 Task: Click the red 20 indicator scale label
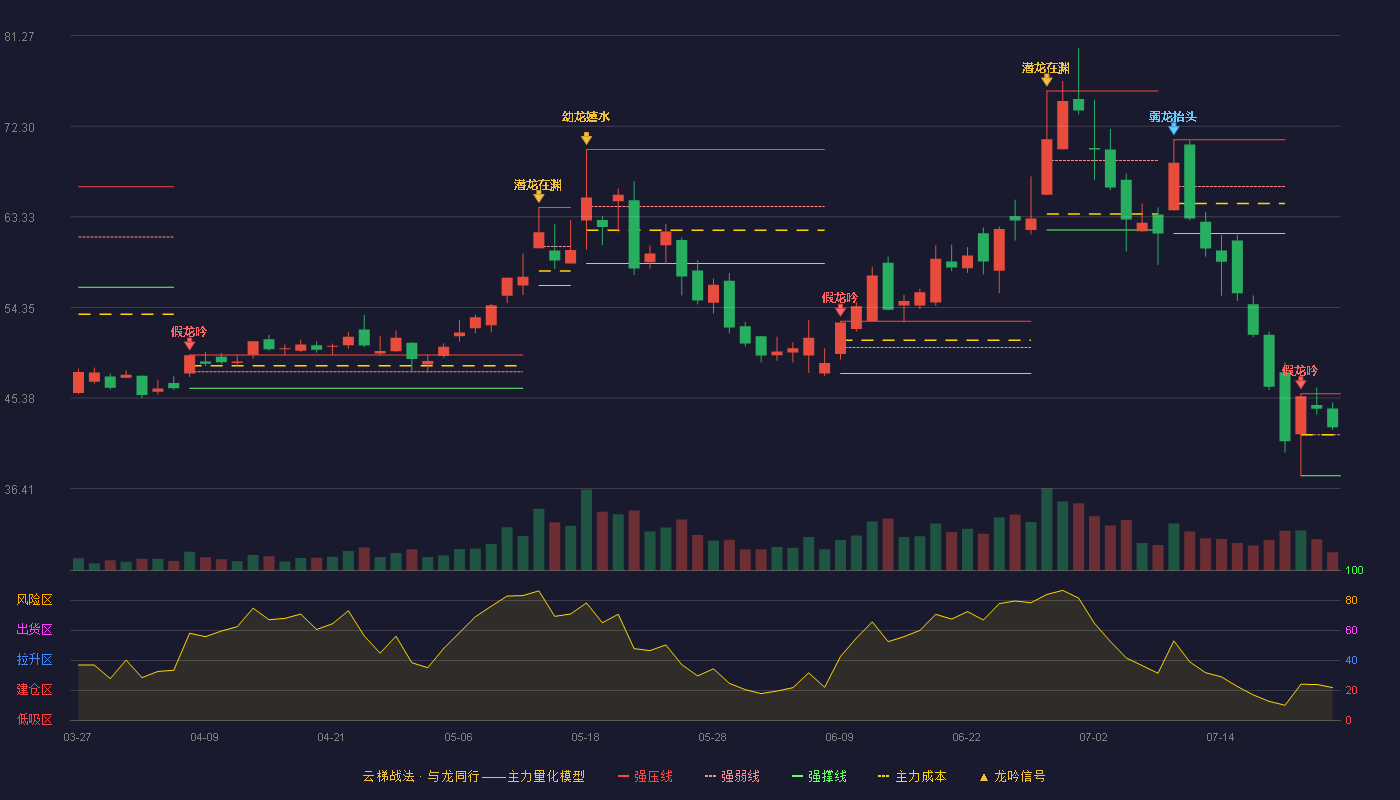pos(1351,691)
